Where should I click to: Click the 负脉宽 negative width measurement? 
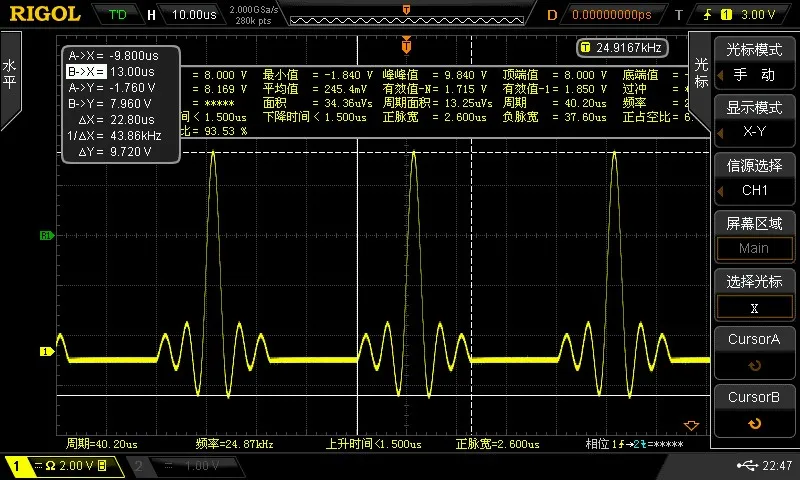[x=555, y=117]
